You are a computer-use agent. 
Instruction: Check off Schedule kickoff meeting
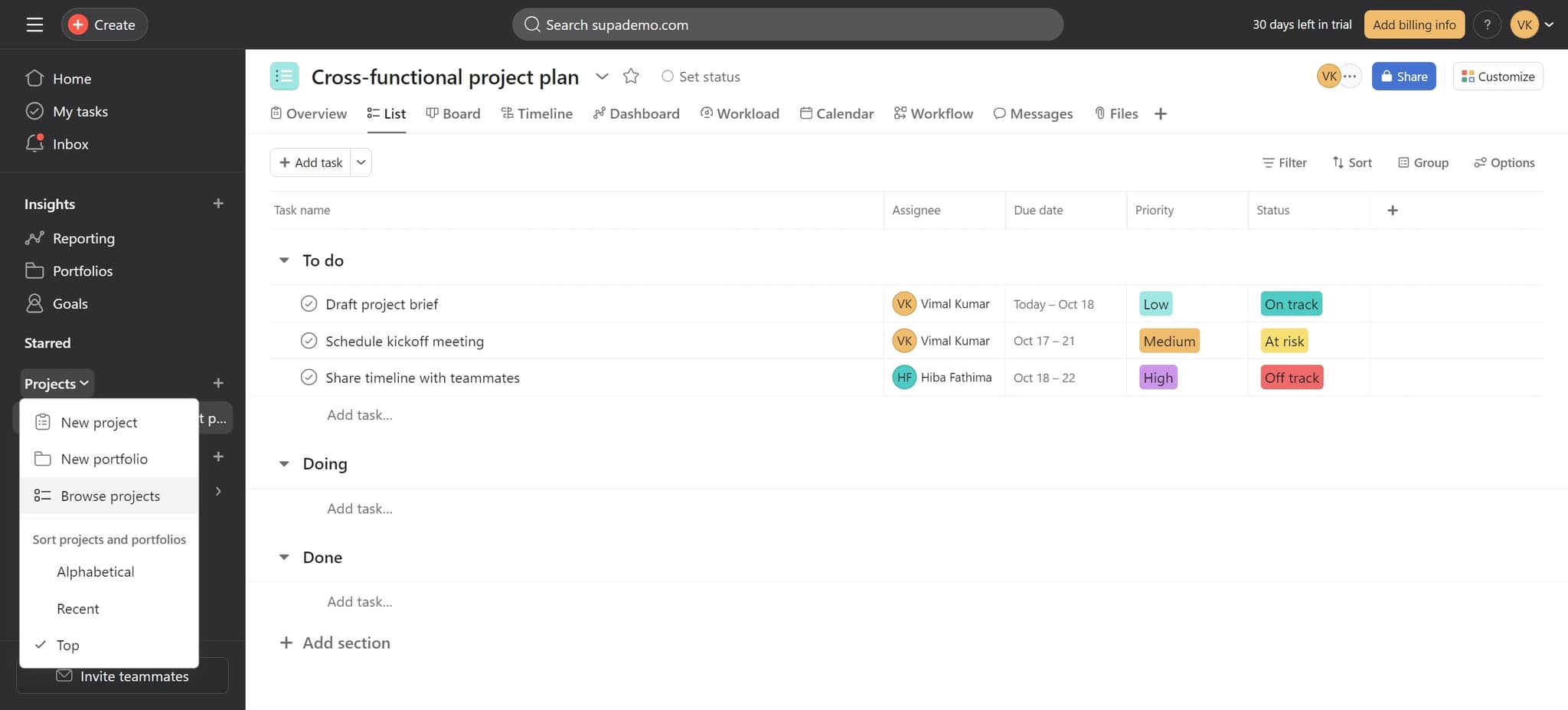[x=309, y=340]
